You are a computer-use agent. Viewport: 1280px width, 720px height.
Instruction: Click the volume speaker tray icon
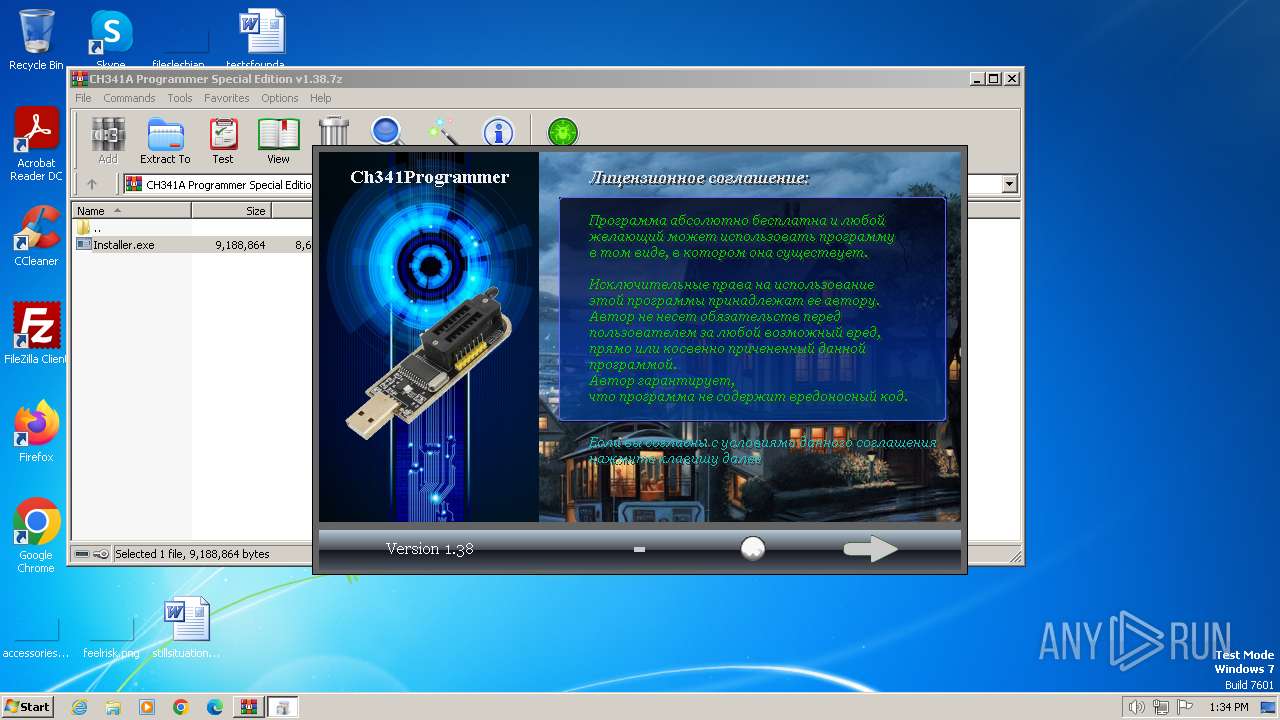[1136, 707]
